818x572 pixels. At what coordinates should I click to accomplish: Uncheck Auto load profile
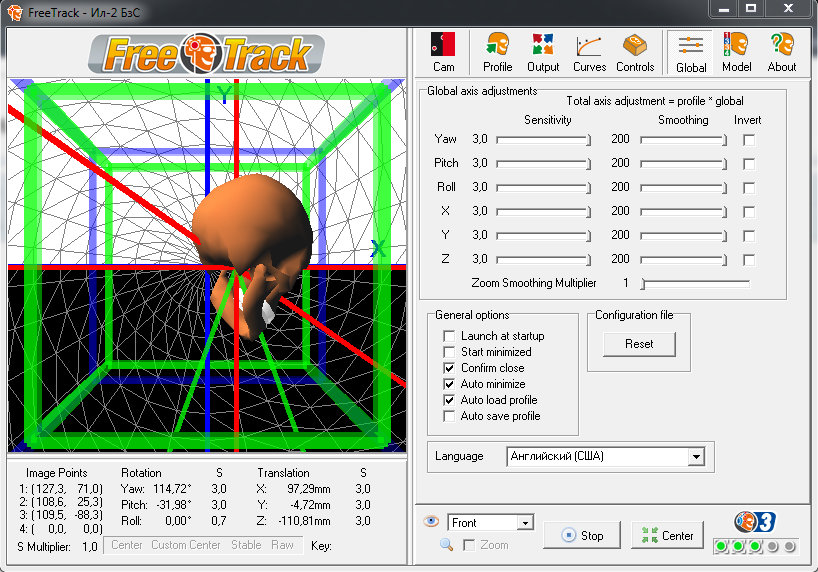(449, 400)
